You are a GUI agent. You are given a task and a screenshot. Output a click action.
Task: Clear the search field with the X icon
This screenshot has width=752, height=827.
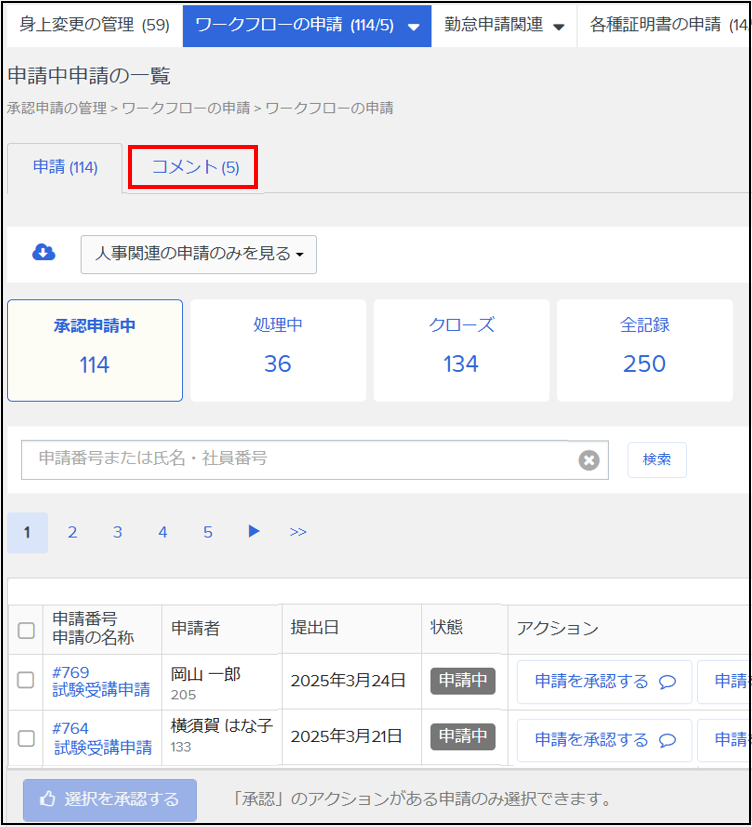tap(589, 460)
